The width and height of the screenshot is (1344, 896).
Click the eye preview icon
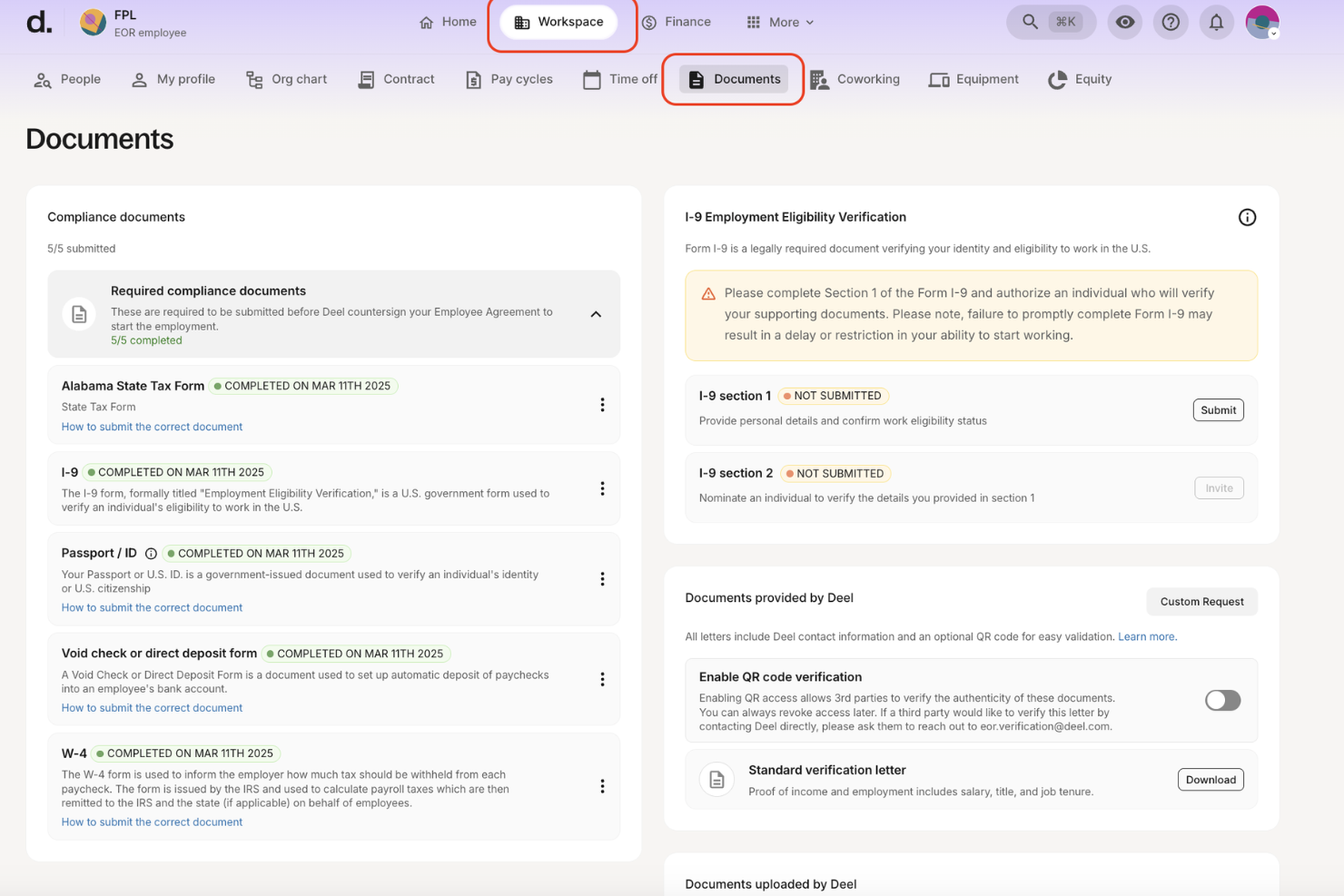(x=1125, y=22)
